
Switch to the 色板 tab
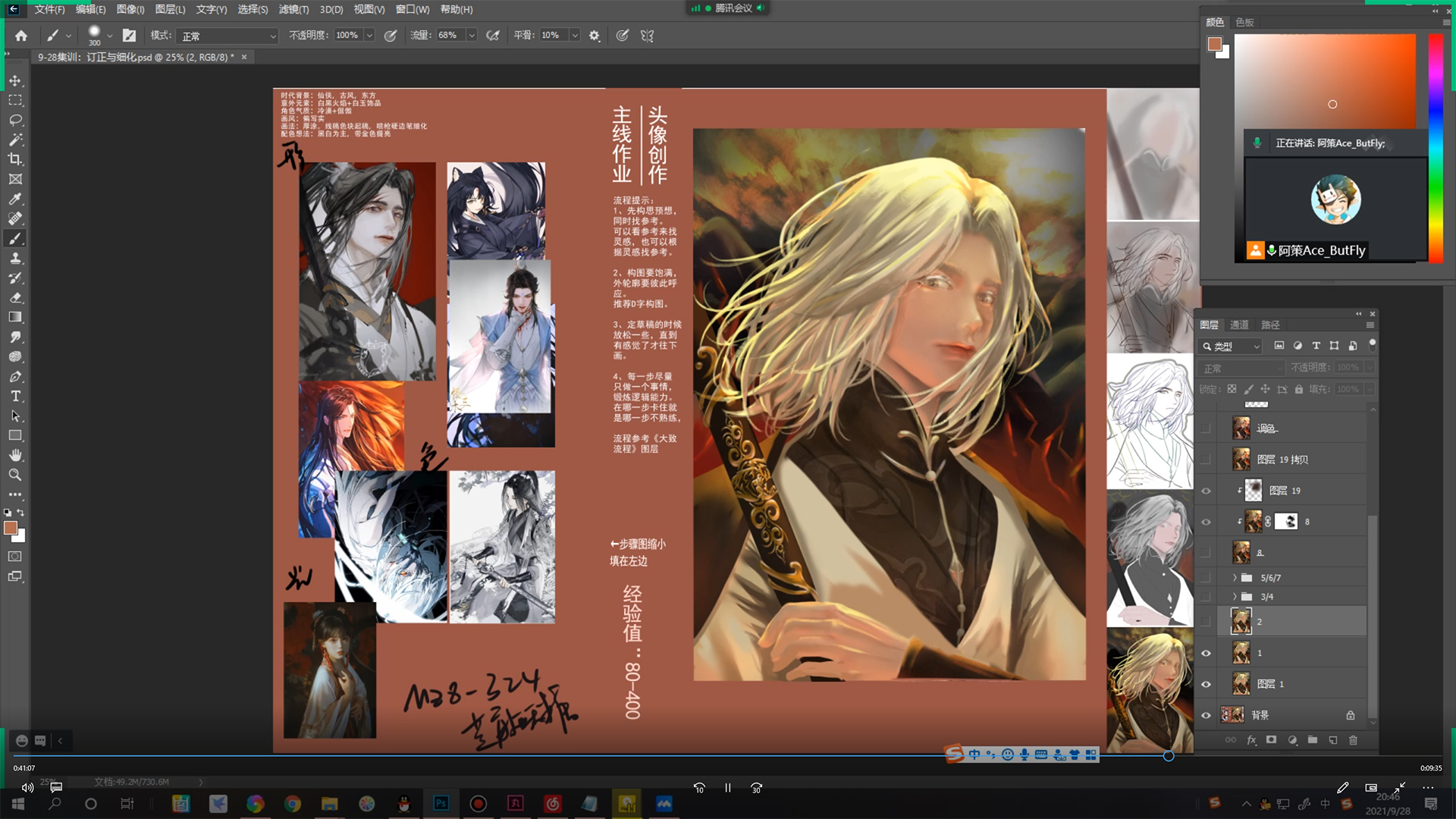pyautogui.click(x=1244, y=22)
